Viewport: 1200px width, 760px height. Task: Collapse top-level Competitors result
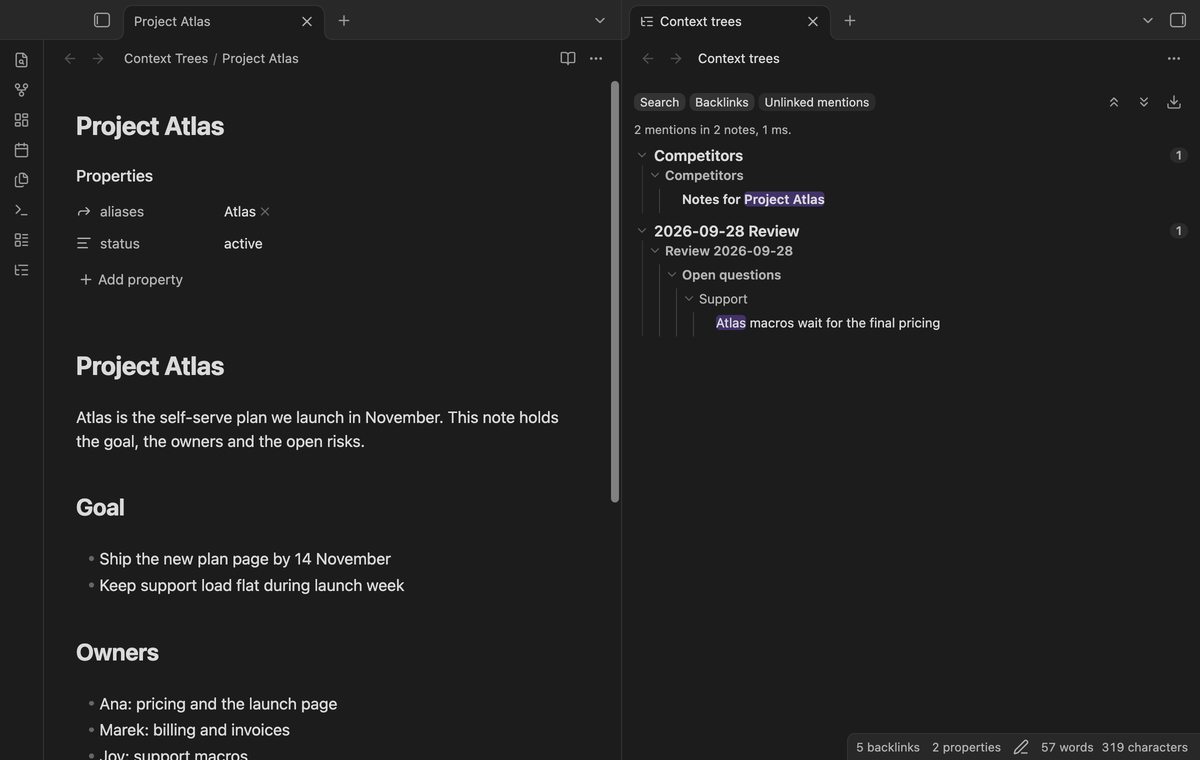pos(642,155)
